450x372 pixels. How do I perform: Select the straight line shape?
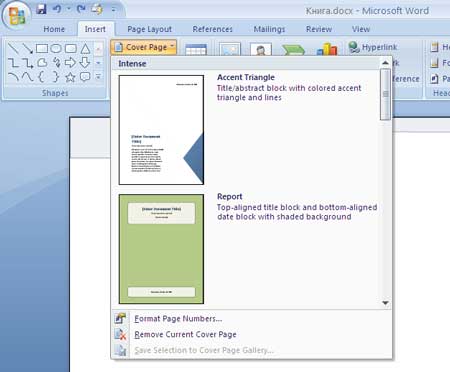pos(13,49)
